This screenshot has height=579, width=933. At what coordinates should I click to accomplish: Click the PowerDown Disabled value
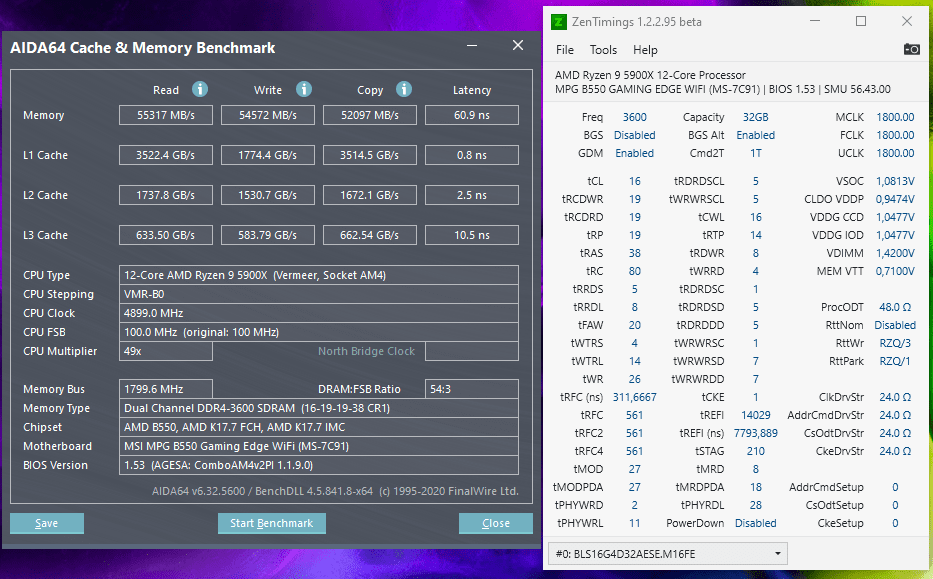pyautogui.click(x=756, y=523)
